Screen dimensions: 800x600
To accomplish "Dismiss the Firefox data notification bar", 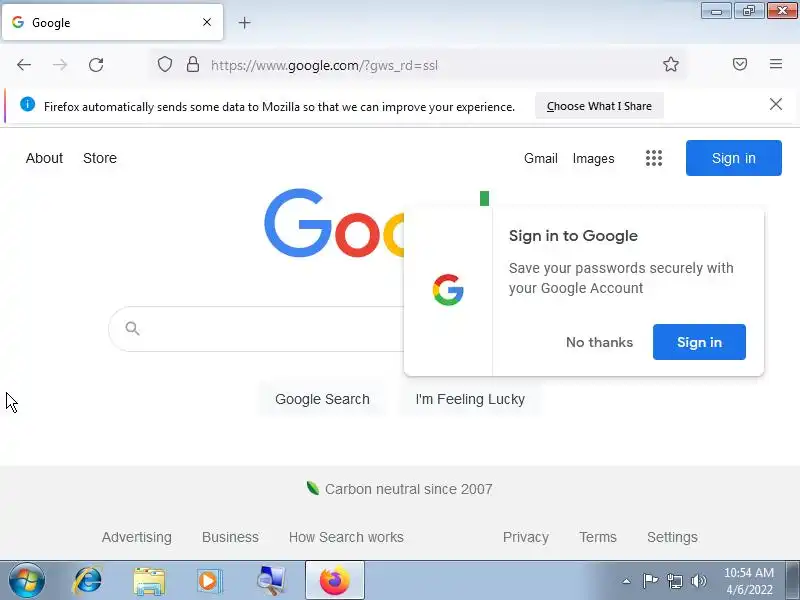I will point(776,104).
